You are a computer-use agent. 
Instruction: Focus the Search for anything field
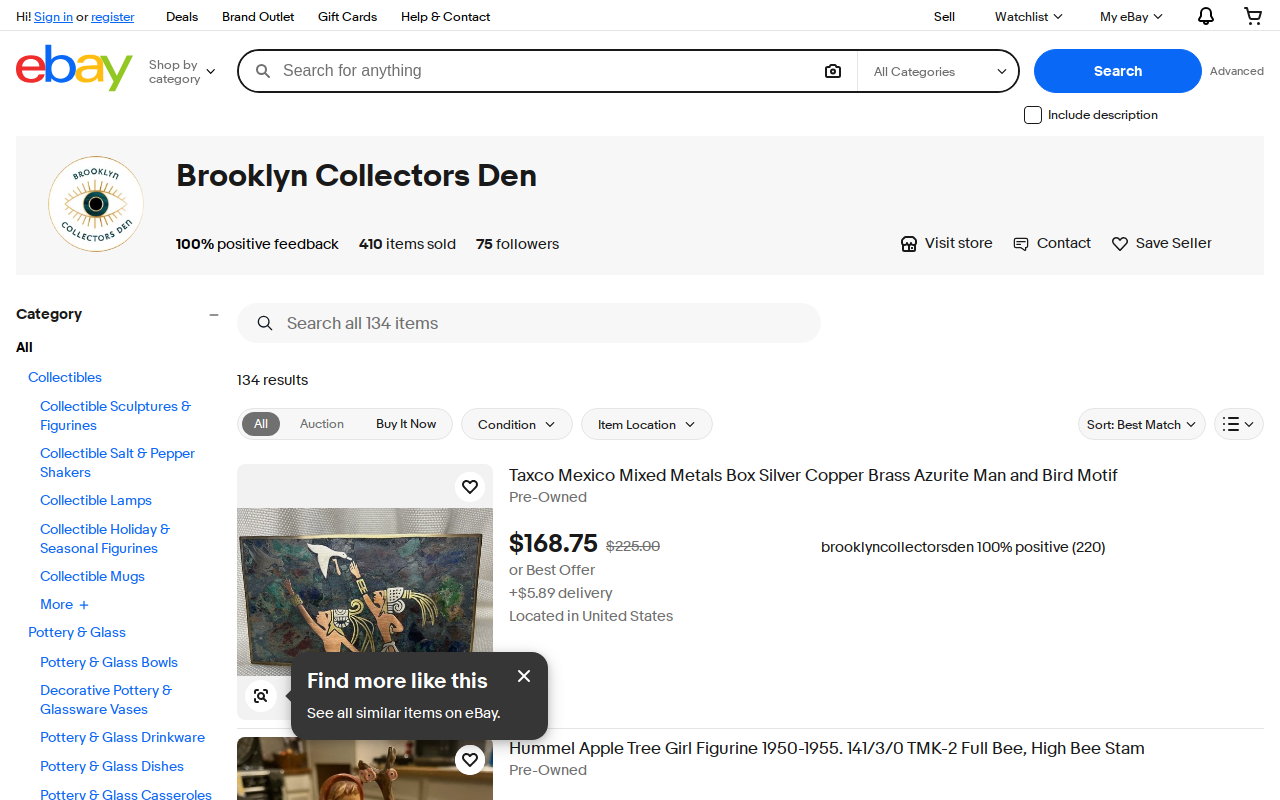545,71
